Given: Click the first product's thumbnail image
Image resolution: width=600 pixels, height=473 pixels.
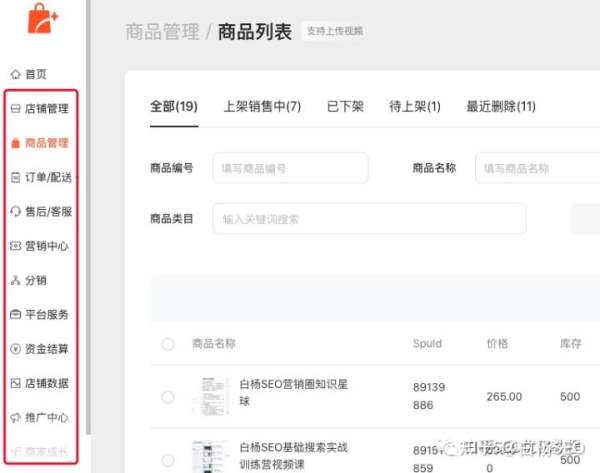Looking at the screenshot, I should [x=209, y=397].
